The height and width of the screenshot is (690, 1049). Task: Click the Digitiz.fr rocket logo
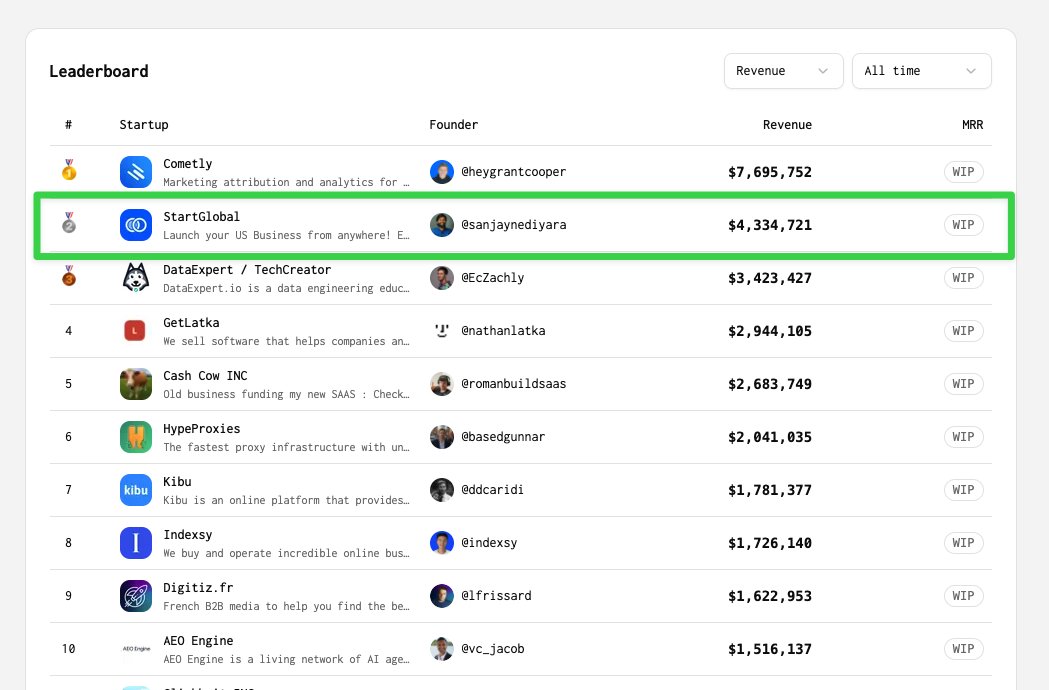[136, 596]
